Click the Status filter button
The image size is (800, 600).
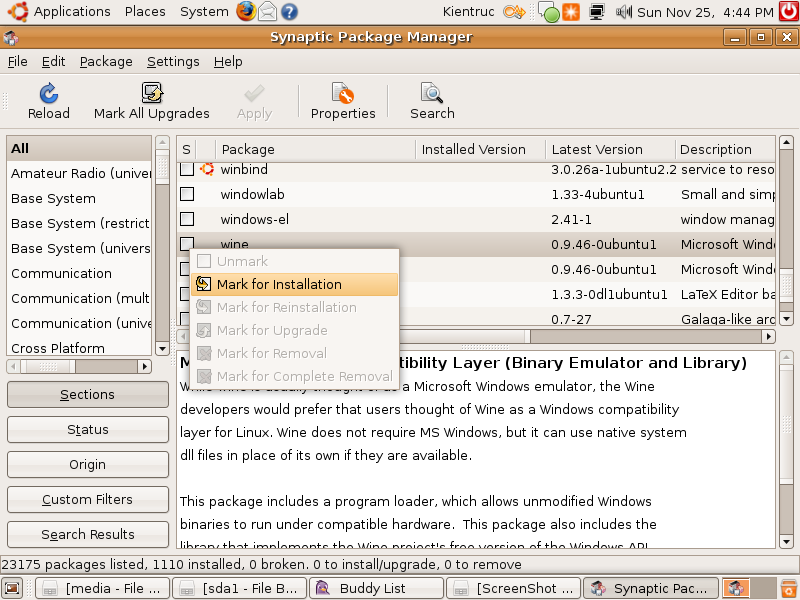click(87, 429)
